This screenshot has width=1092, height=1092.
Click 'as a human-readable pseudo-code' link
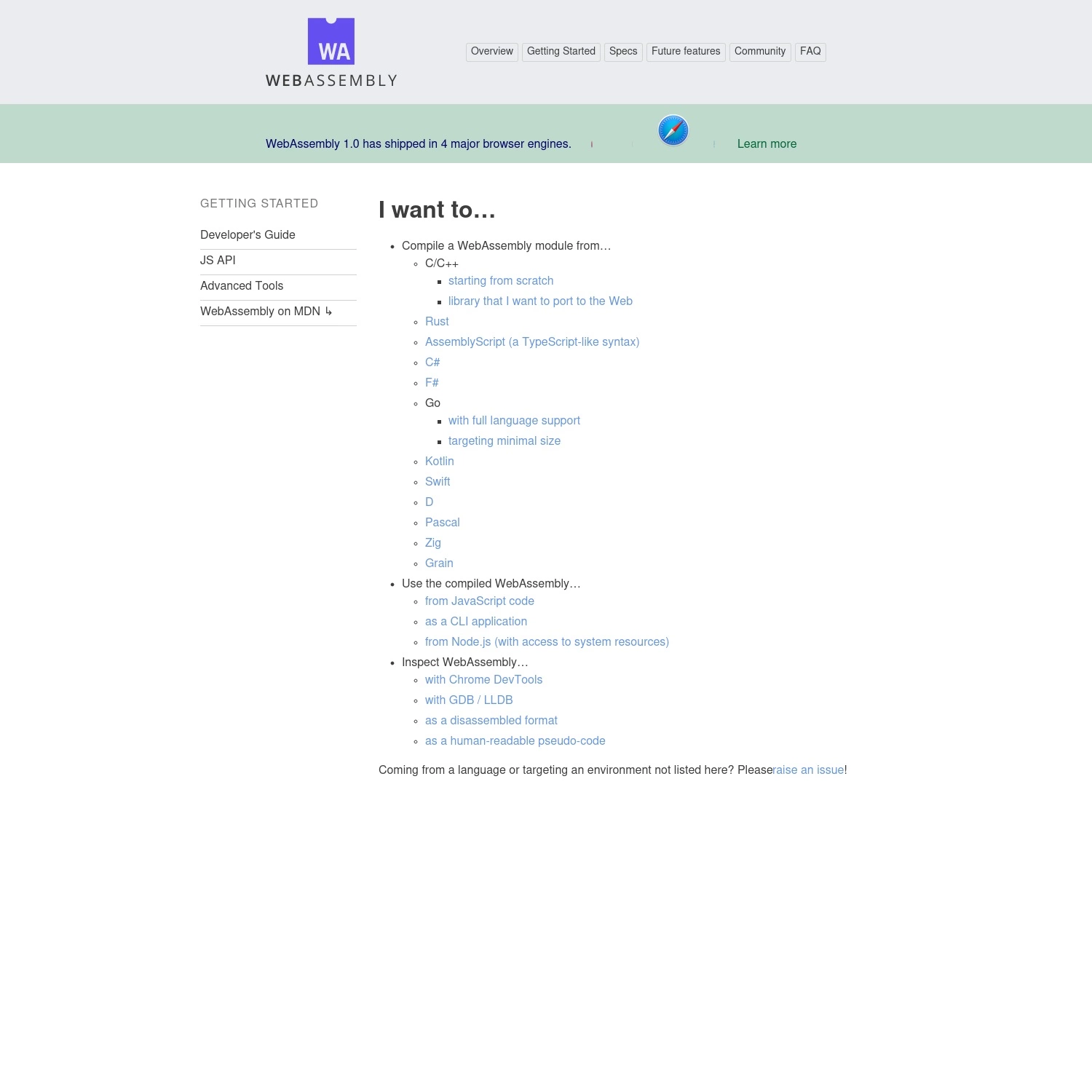point(515,741)
